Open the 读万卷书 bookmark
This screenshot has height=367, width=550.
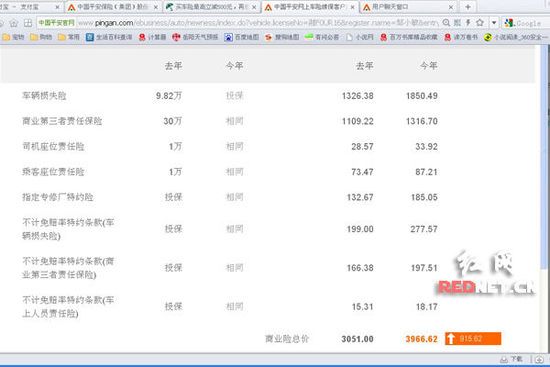tap(461, 37)
